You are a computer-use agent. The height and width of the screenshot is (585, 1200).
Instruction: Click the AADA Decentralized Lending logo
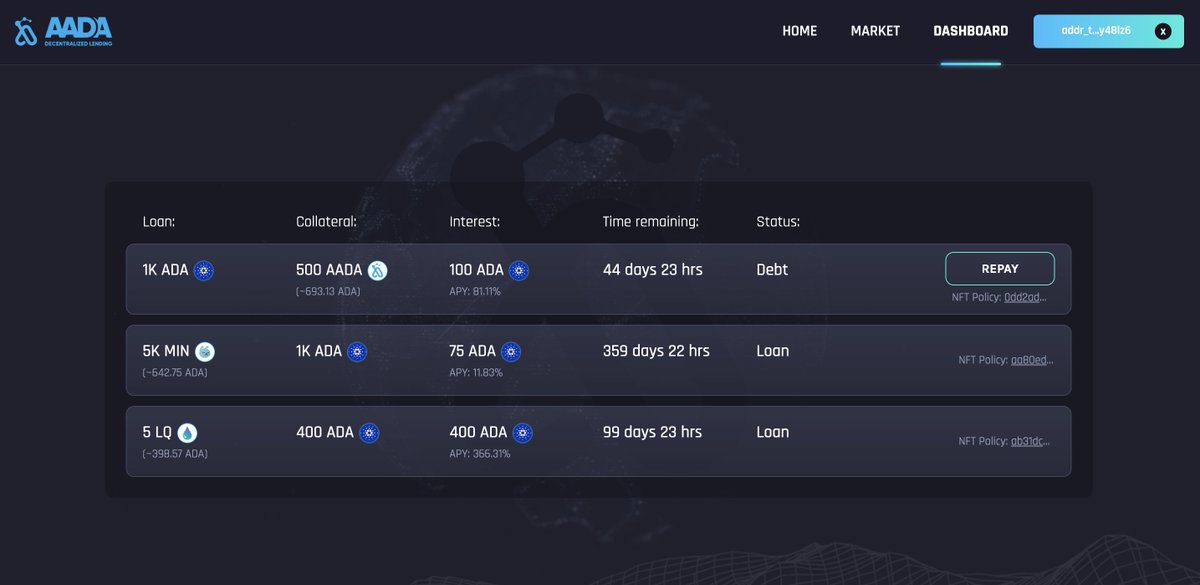pyautogui.click(x=63, y=31)
